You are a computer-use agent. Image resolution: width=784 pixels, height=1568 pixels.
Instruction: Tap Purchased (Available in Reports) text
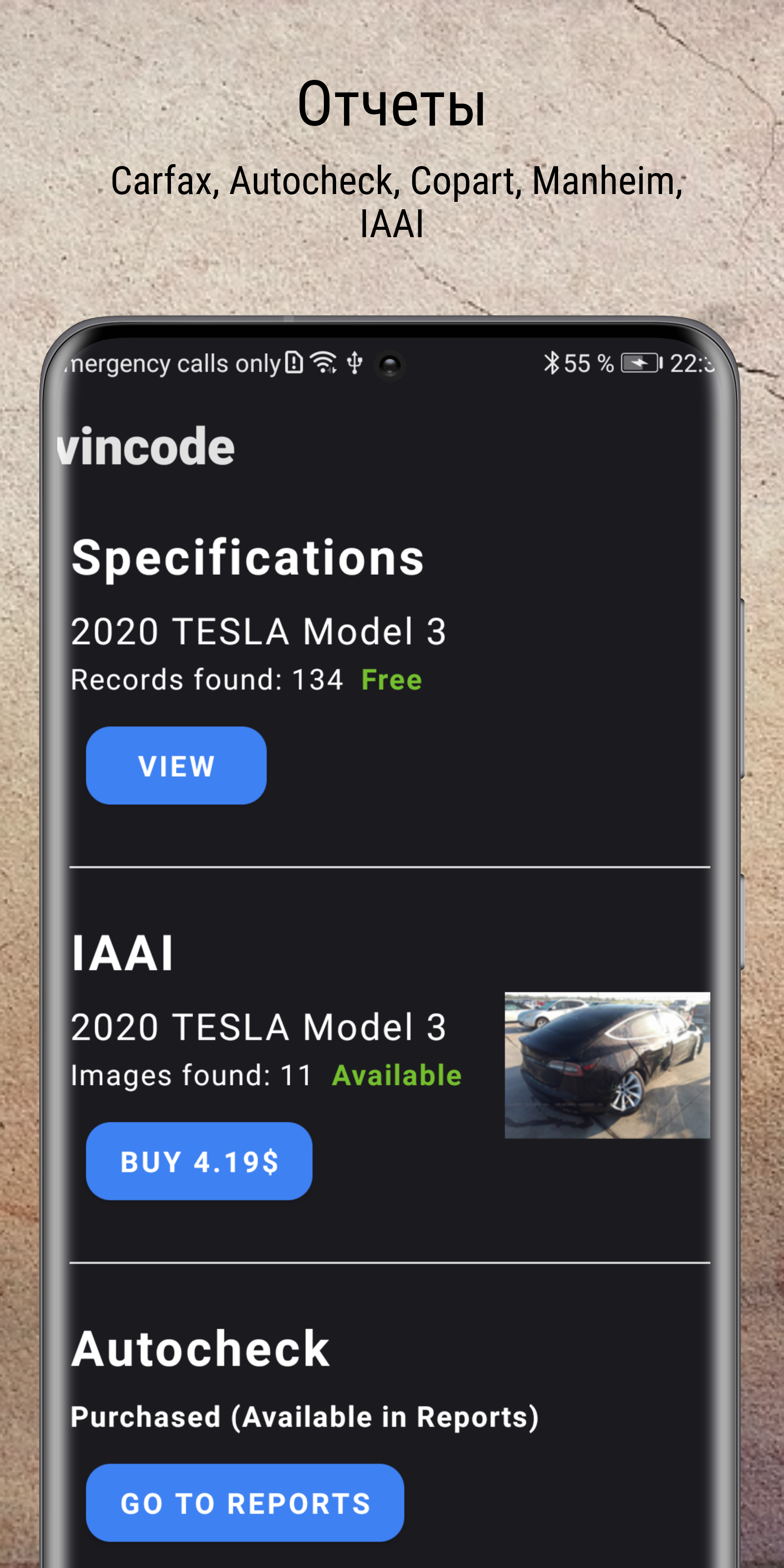coord(304,1417)
